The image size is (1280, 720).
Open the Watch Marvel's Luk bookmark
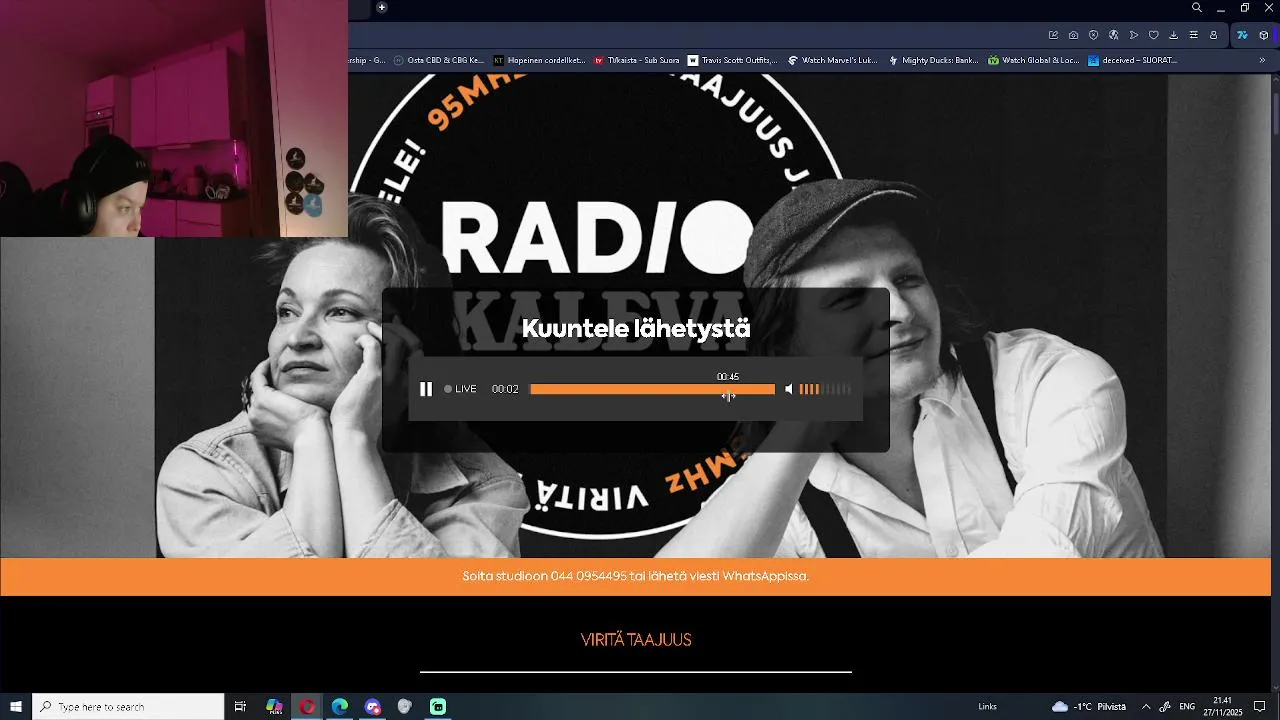point(833,60)
